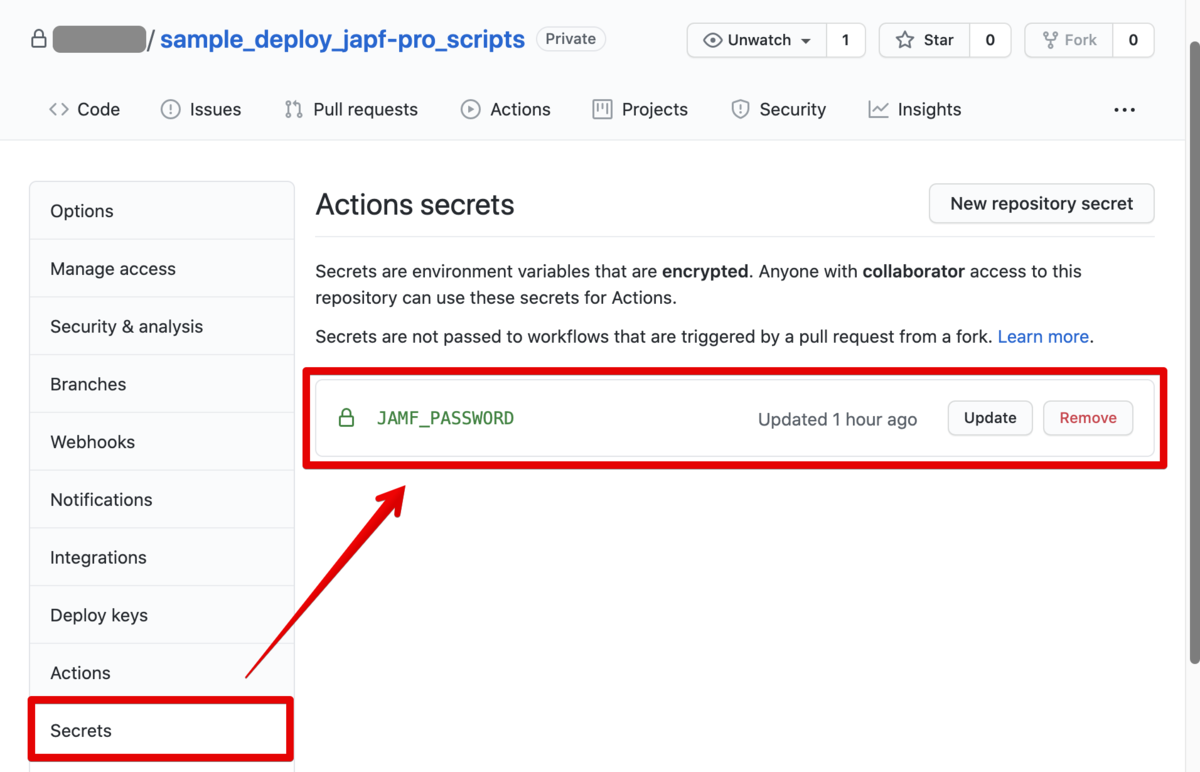Click the code brackets icon
This screenshot has height=772, width=1200.
click(x=59, y=110)
